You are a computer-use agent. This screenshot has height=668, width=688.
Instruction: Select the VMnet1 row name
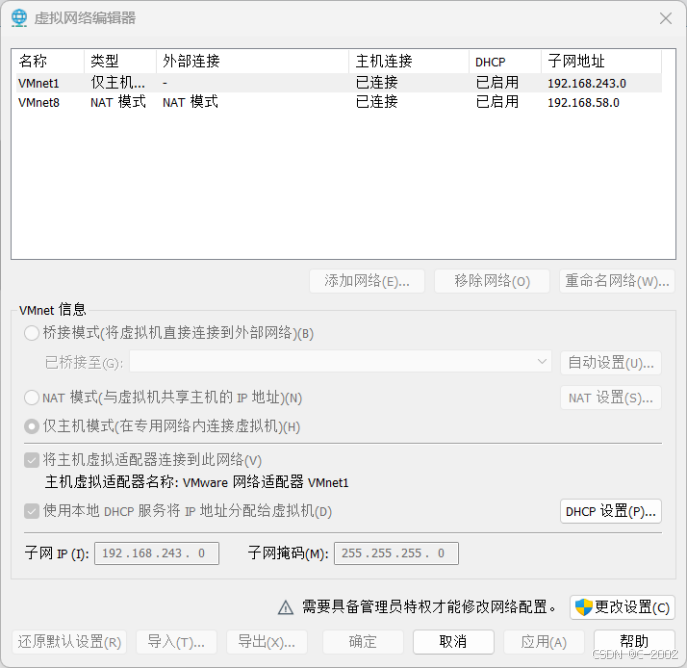tap(39, 83)
